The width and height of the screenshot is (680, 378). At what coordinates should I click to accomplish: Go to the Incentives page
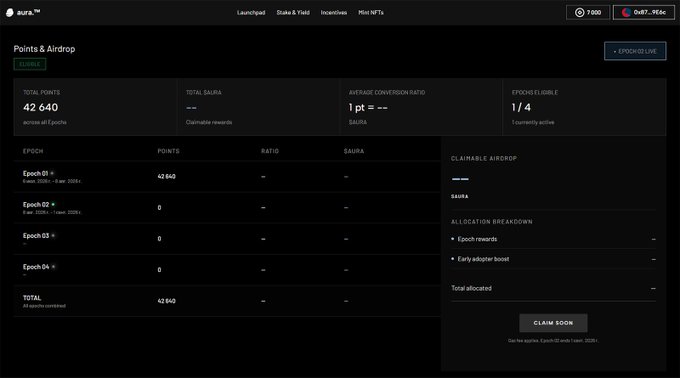pyautogui.click(x=333, y=13)
